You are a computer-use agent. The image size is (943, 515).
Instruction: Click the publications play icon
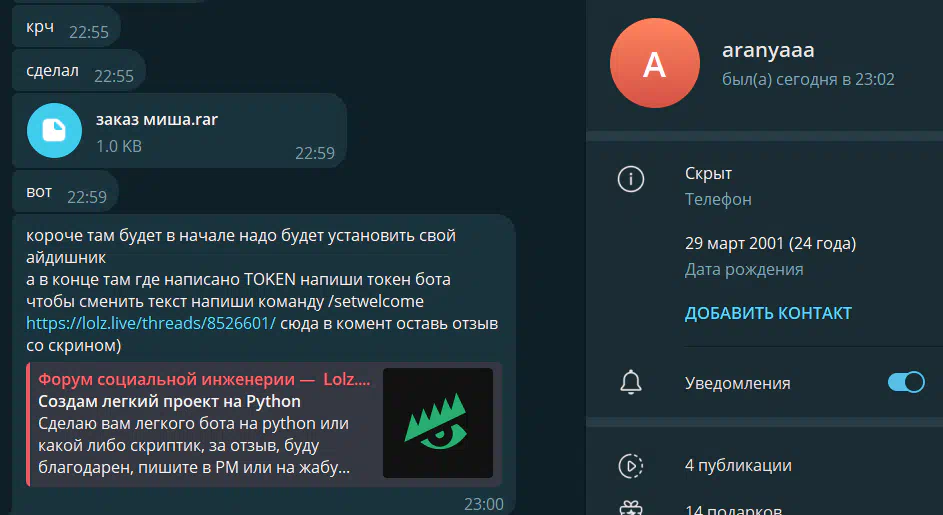(x=630, y=466)
